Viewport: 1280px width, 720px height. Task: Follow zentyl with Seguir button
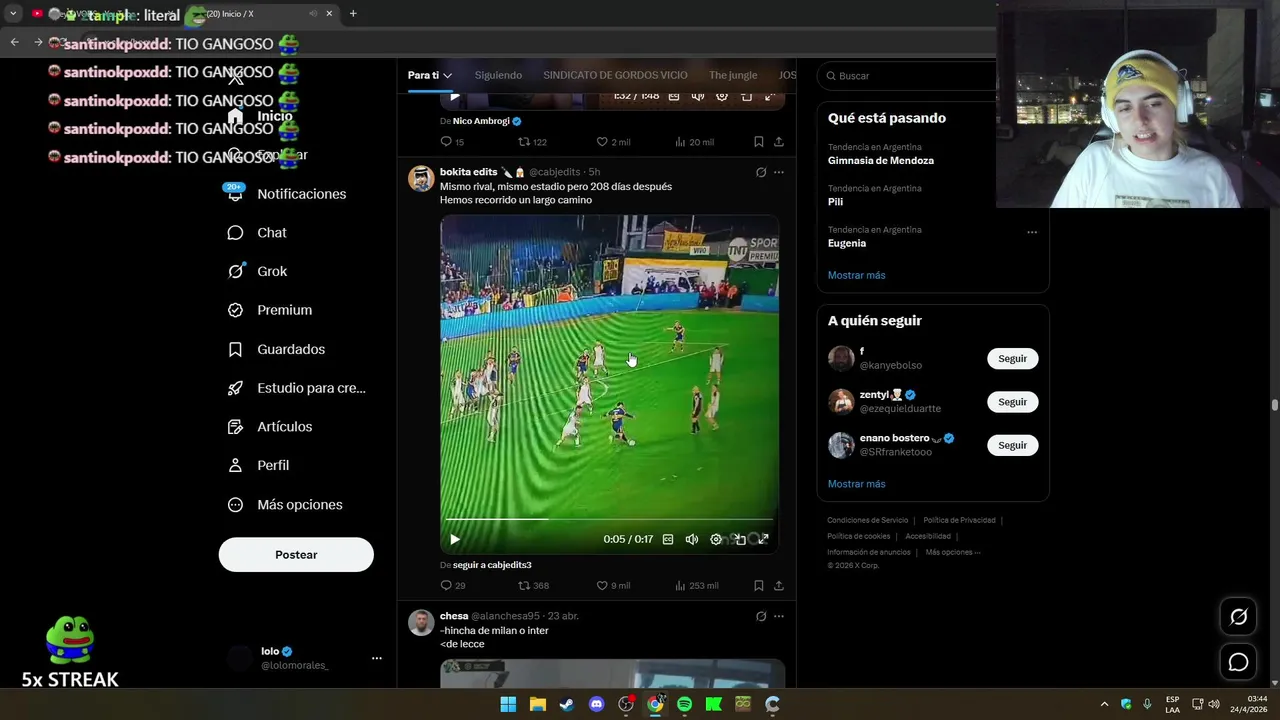[1012, 402]
